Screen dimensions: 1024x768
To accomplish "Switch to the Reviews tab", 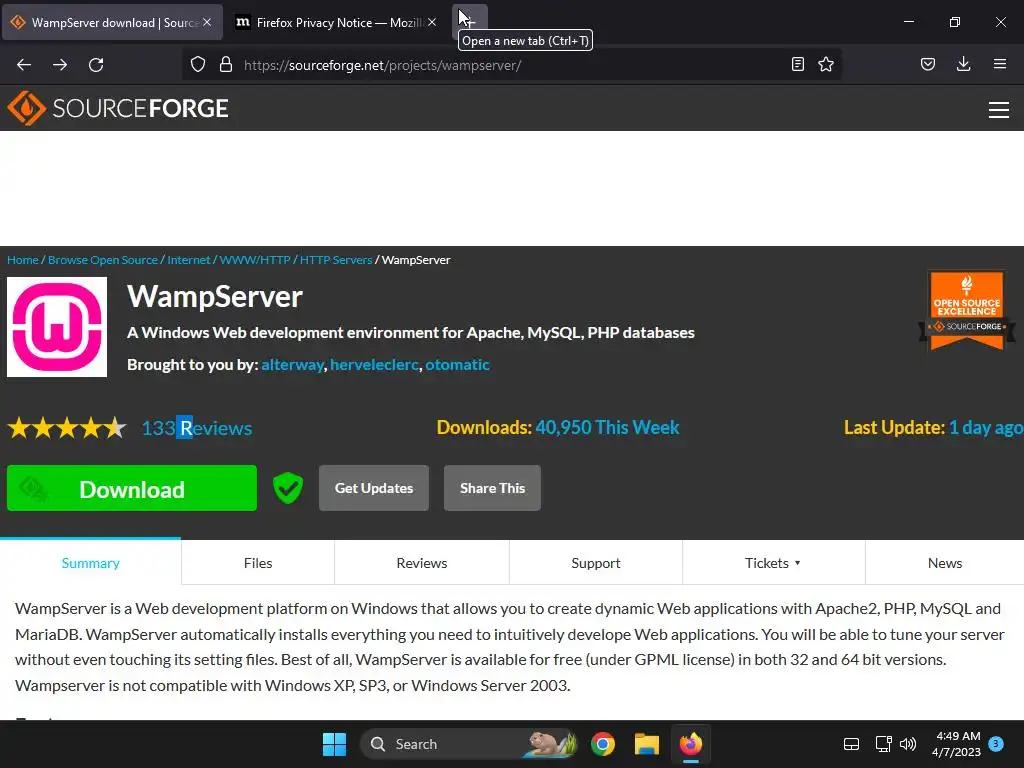I will point(422,562).
